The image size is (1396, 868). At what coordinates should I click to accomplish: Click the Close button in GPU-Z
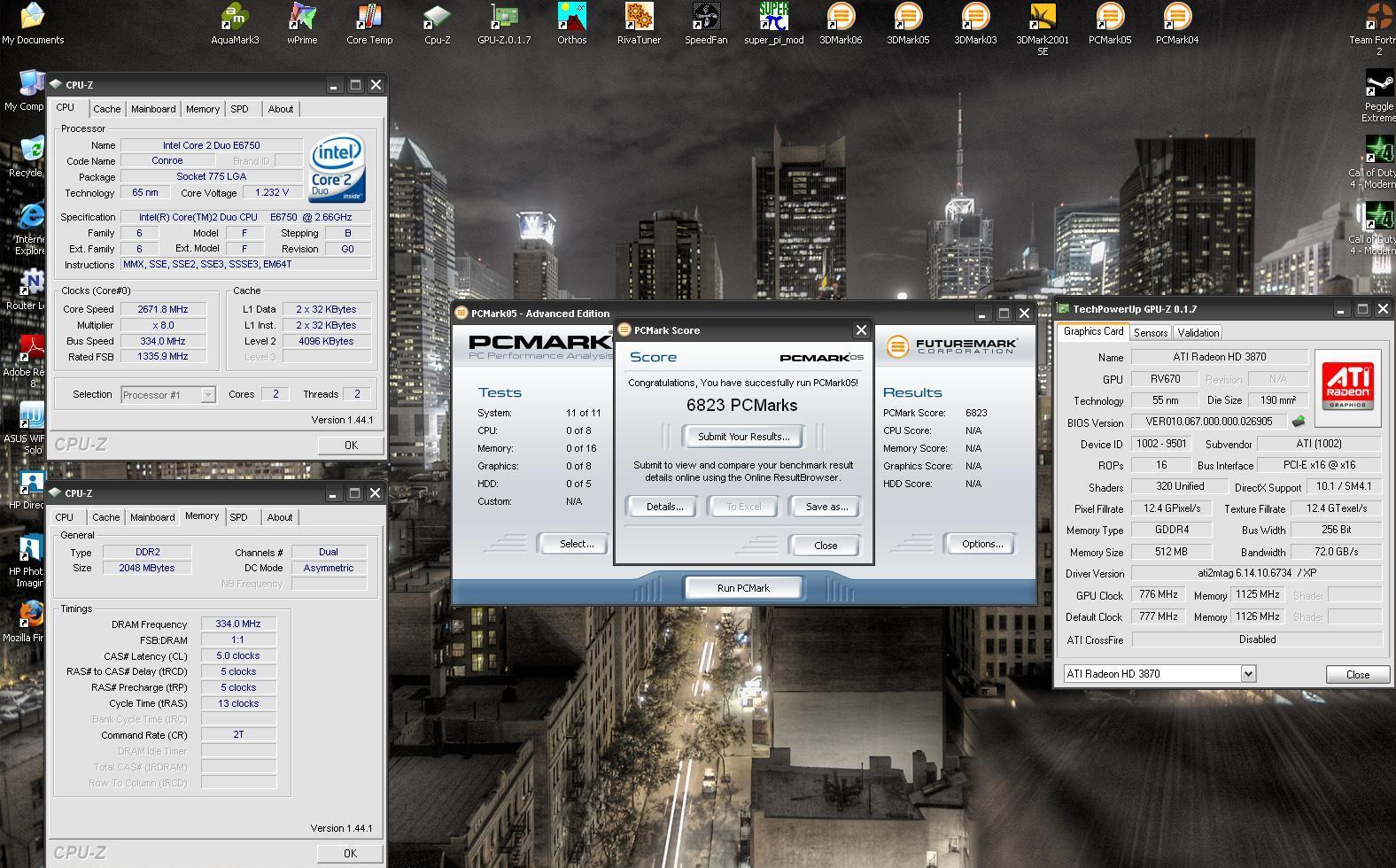1358,675
